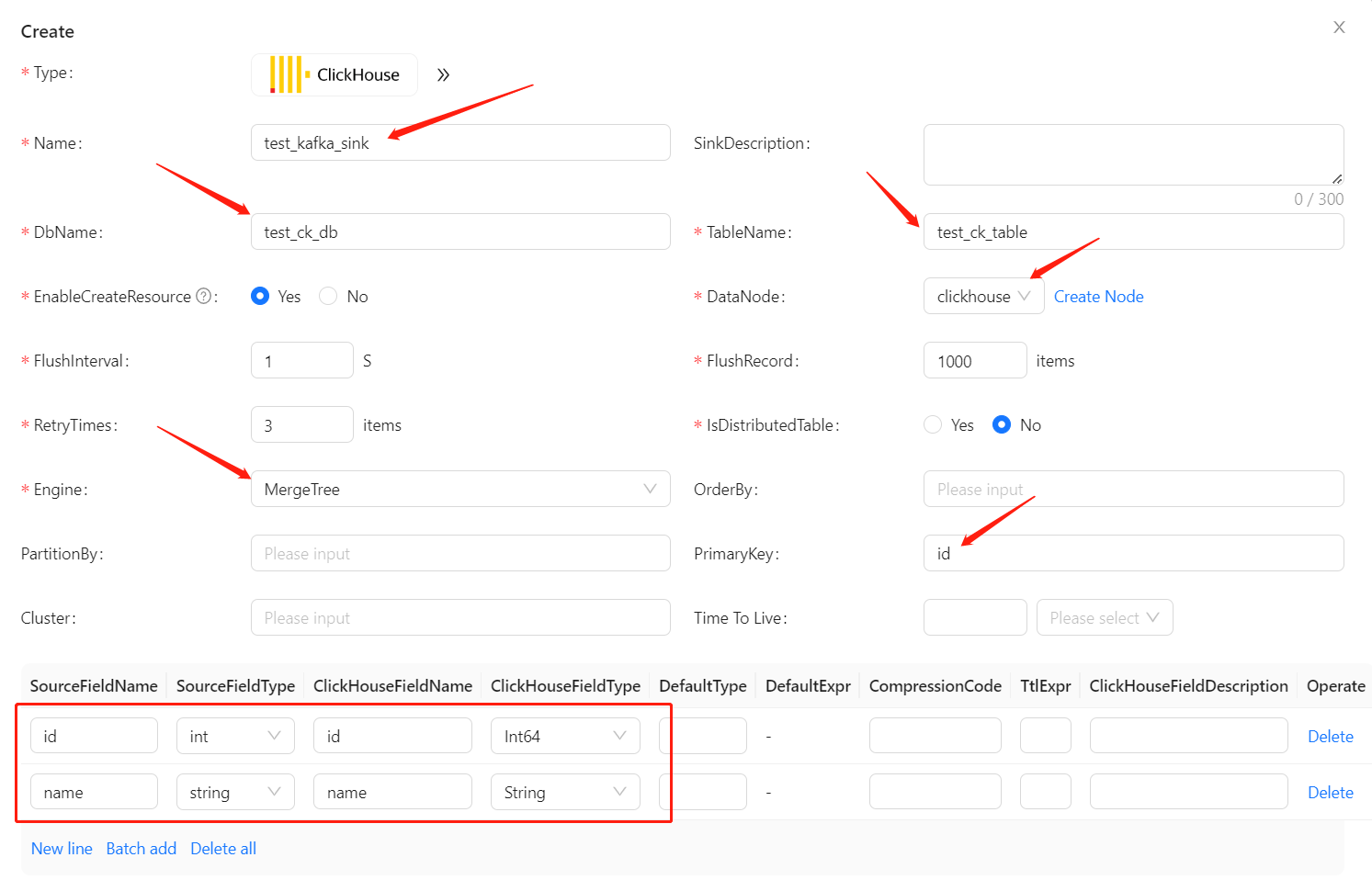Click the help icon beside EnableCreateResource

pos(204,296)
